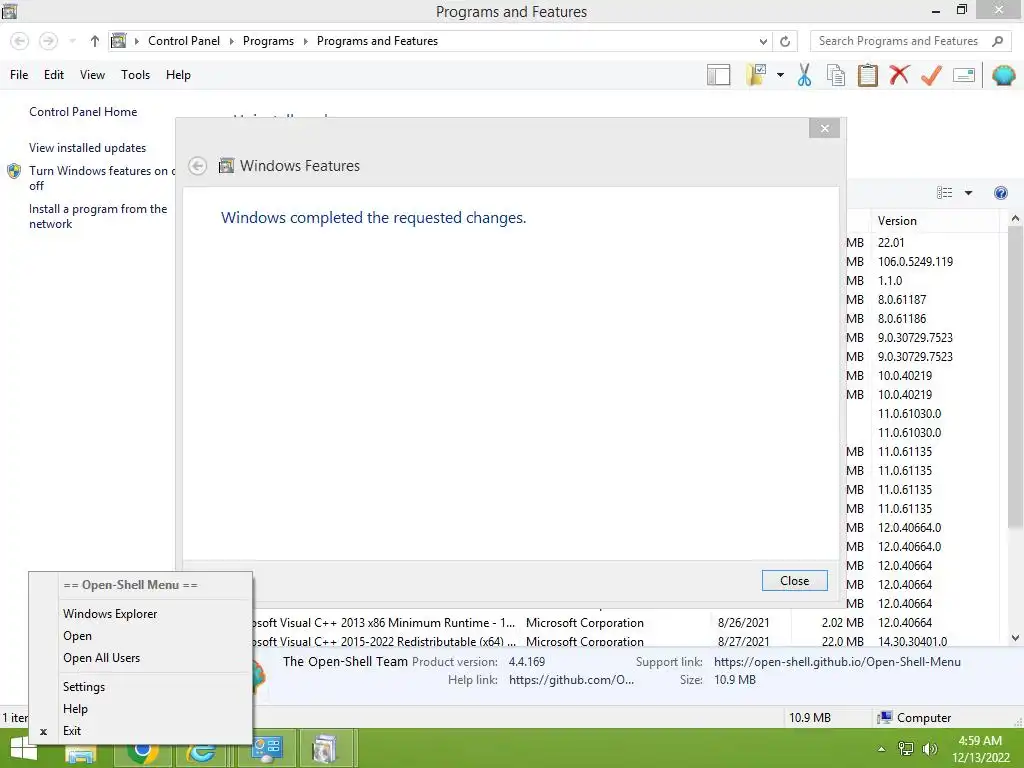
Task: Select Control Panel in the breadcrumb
Action: [x=184, y=41]
